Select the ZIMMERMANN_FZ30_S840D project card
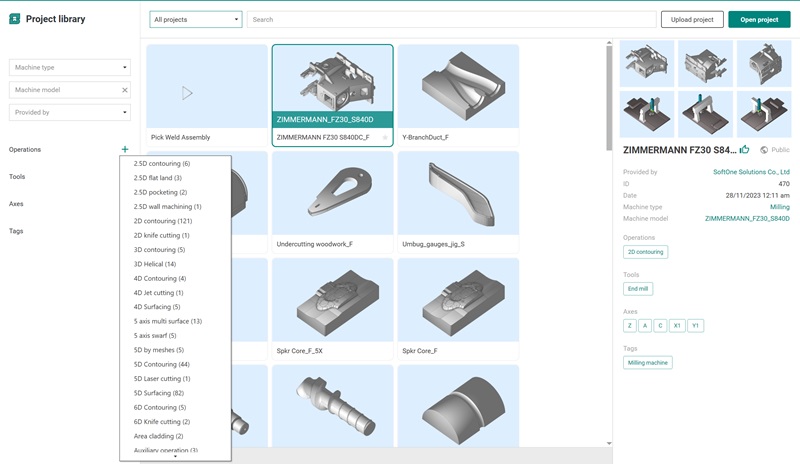Image resolution: width=800 pixels, height=464 pixels. 333,95
